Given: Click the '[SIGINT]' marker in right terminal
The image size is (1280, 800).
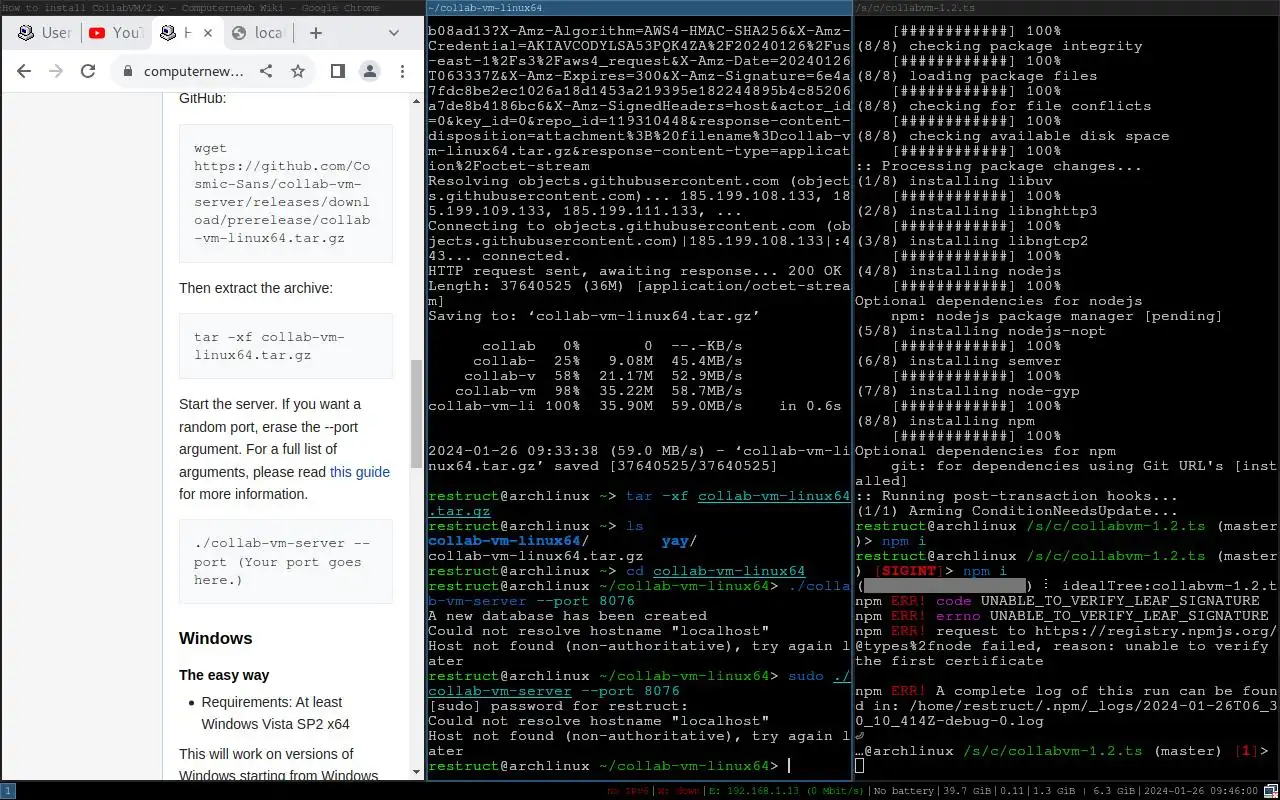Looking at the screenshot, I should coord(910,571).
